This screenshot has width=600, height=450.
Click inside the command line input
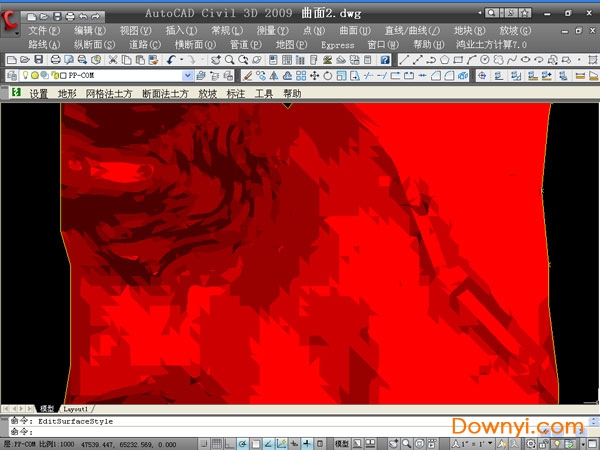200,431
